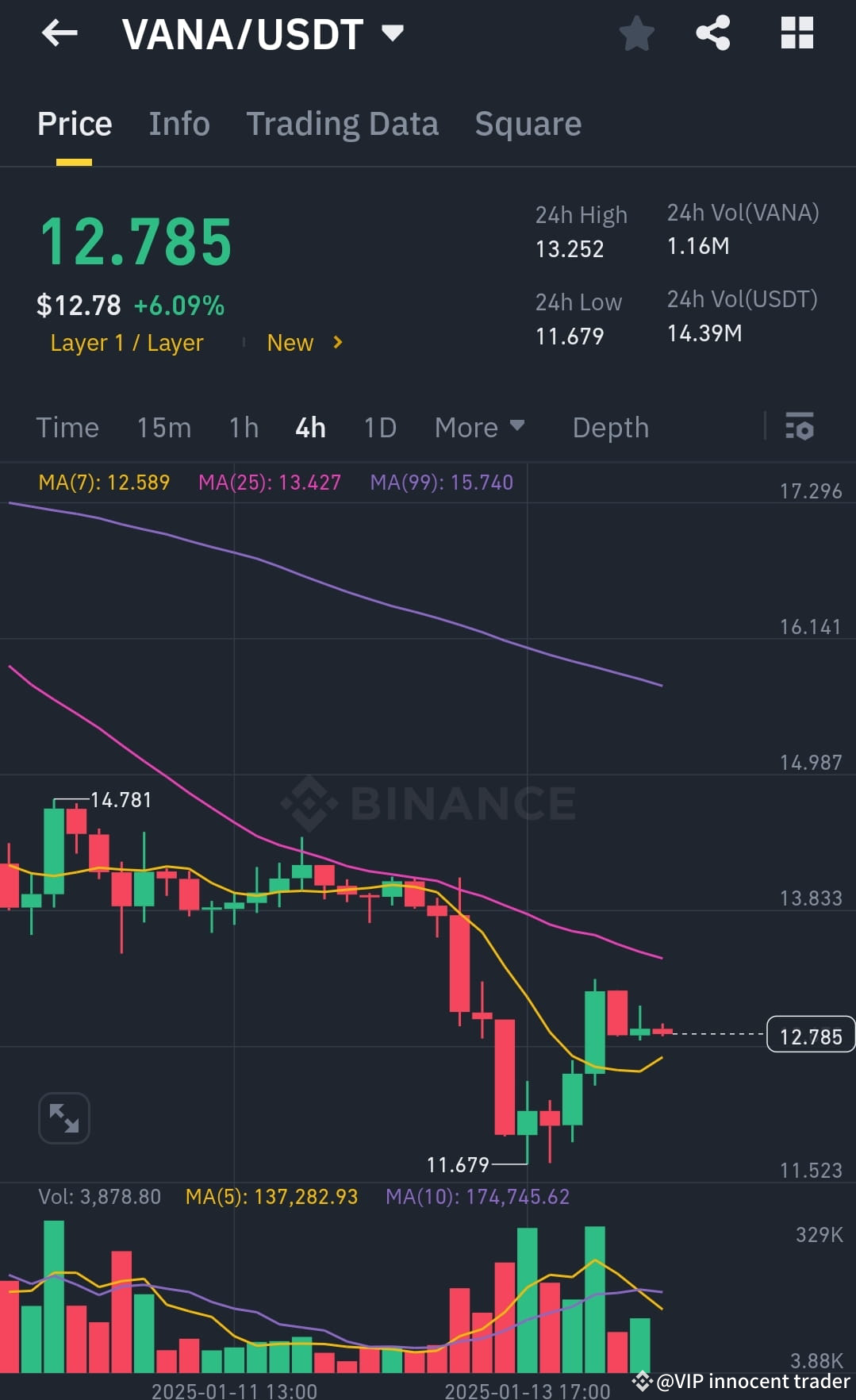Select the 1D timeframe
This screenshot has width=856, height=1400.
(x=379, y=427)
